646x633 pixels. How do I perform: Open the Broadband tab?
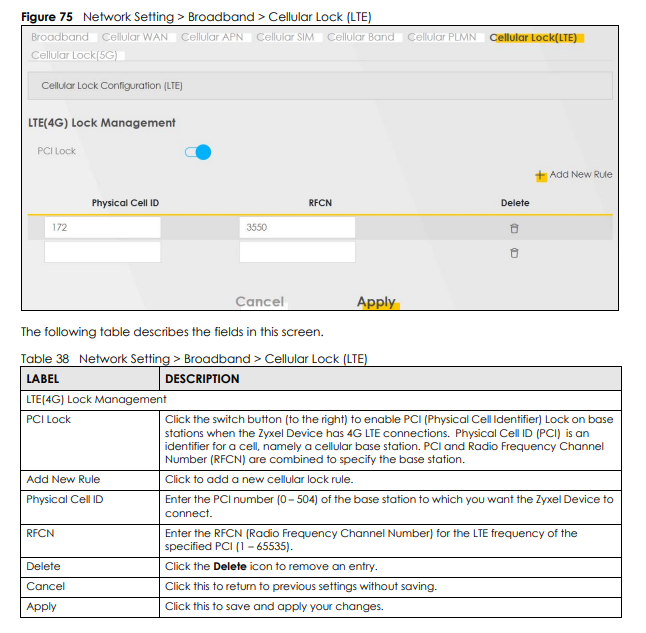coord(60,38)
